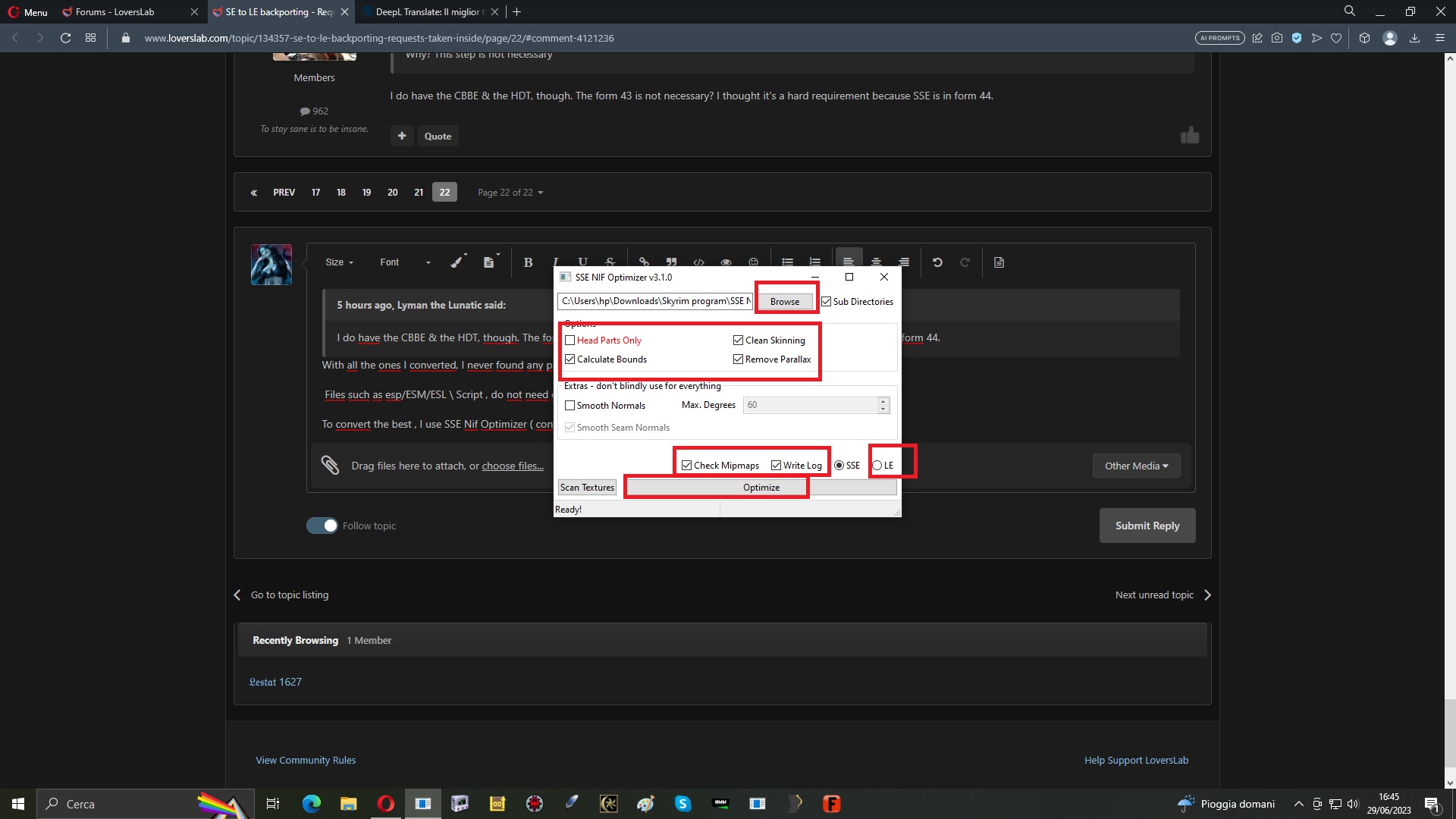1456x819 pixels.
Task: Insert a bulleted list
Action: [x=788, y=262]
